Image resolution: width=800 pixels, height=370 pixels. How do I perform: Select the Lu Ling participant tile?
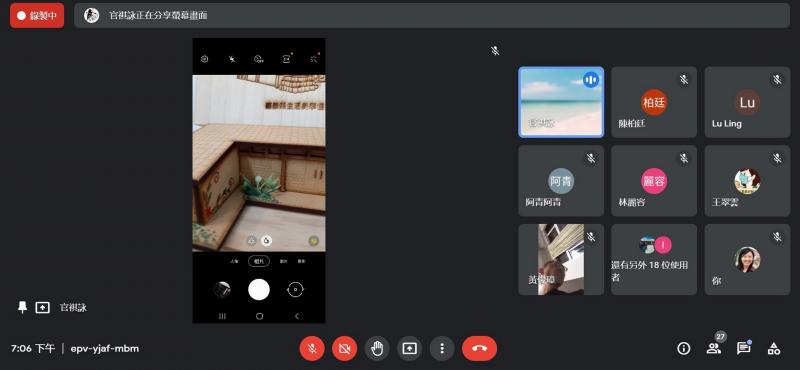click(x=747, y=102)
